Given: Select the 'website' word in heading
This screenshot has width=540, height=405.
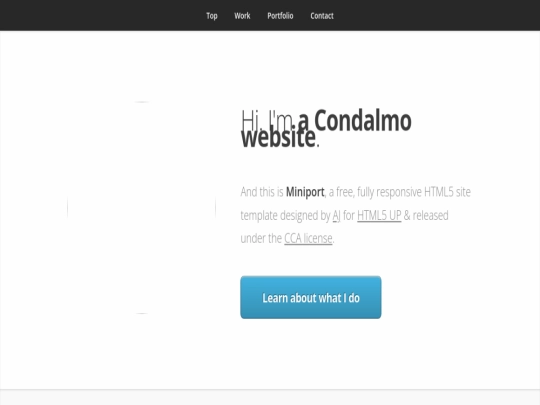Looking at the screenshot, I should pyautogui.click(x=278, y=138).
